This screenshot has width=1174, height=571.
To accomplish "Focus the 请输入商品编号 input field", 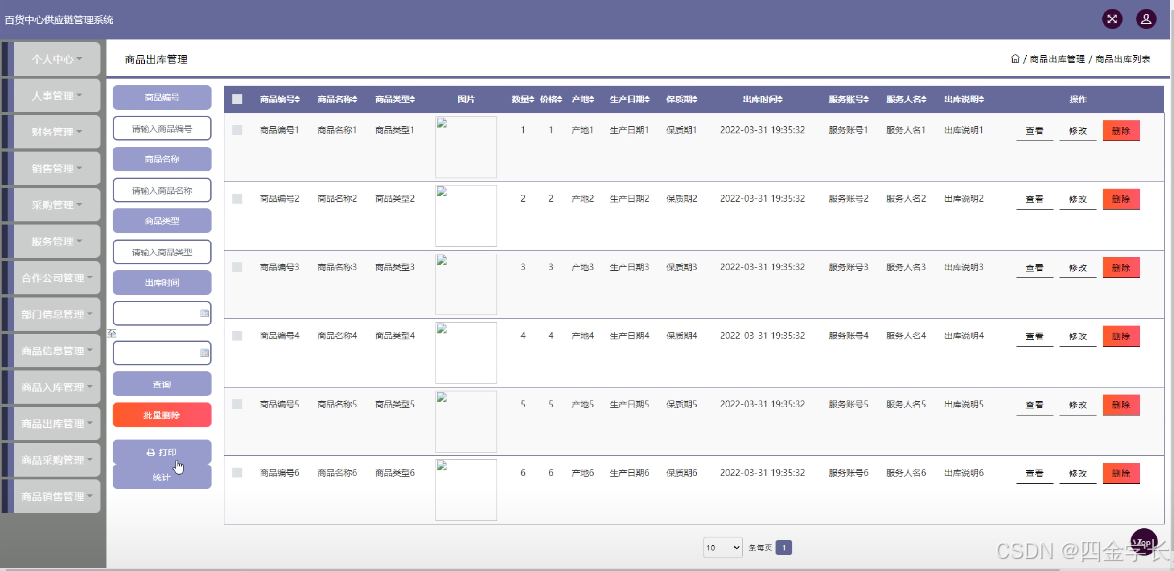I will pyautogui.click(x=162, y=129).
